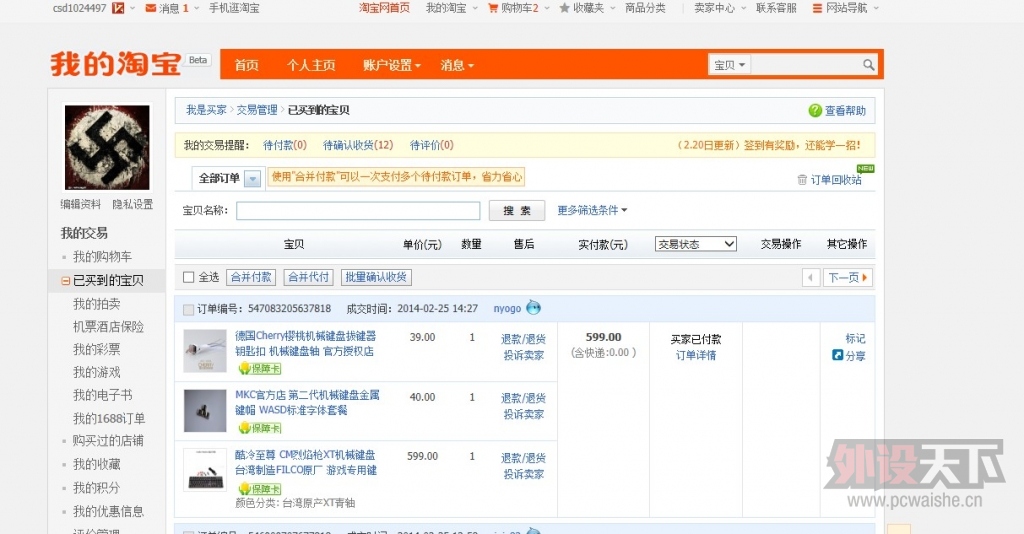
Task: Click the 搜索 button
Action: click(517, 210)
